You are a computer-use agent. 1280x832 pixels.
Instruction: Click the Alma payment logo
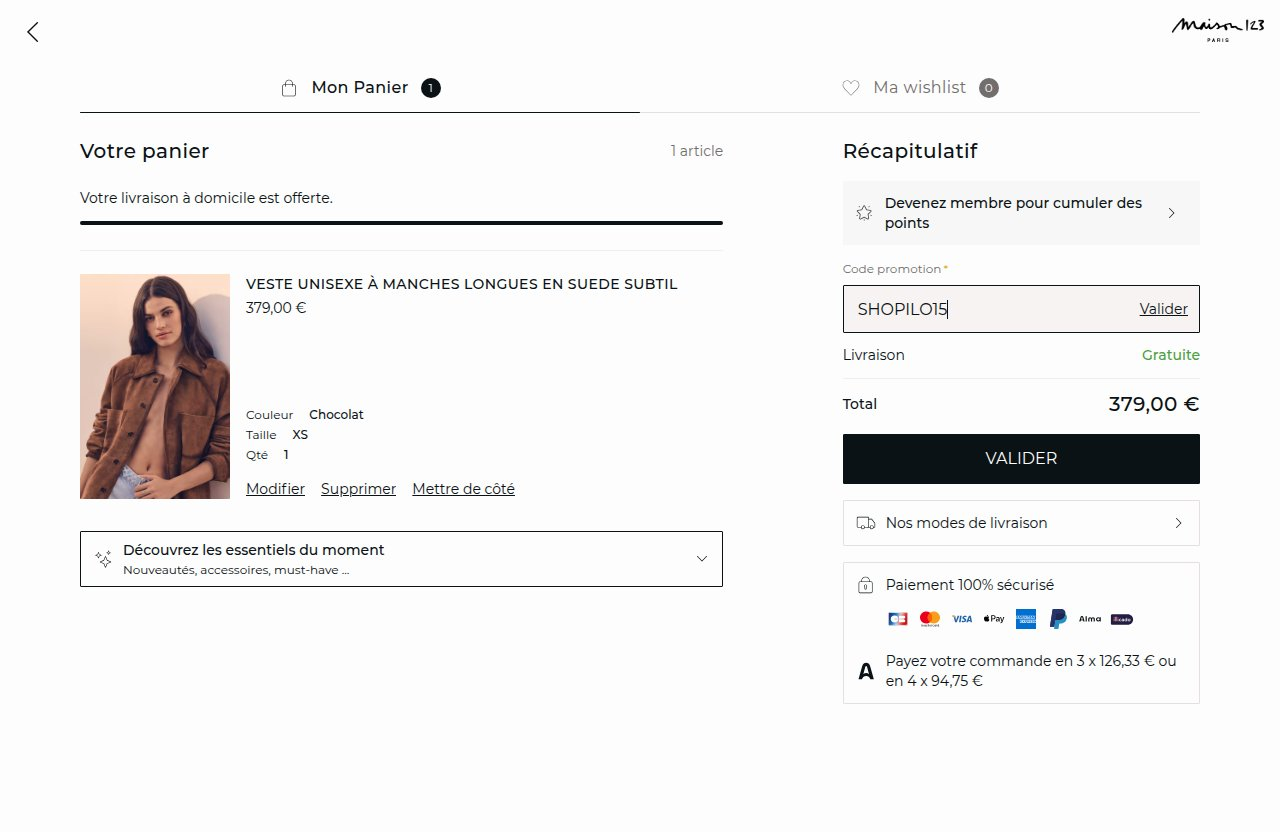coord(1090,619)
